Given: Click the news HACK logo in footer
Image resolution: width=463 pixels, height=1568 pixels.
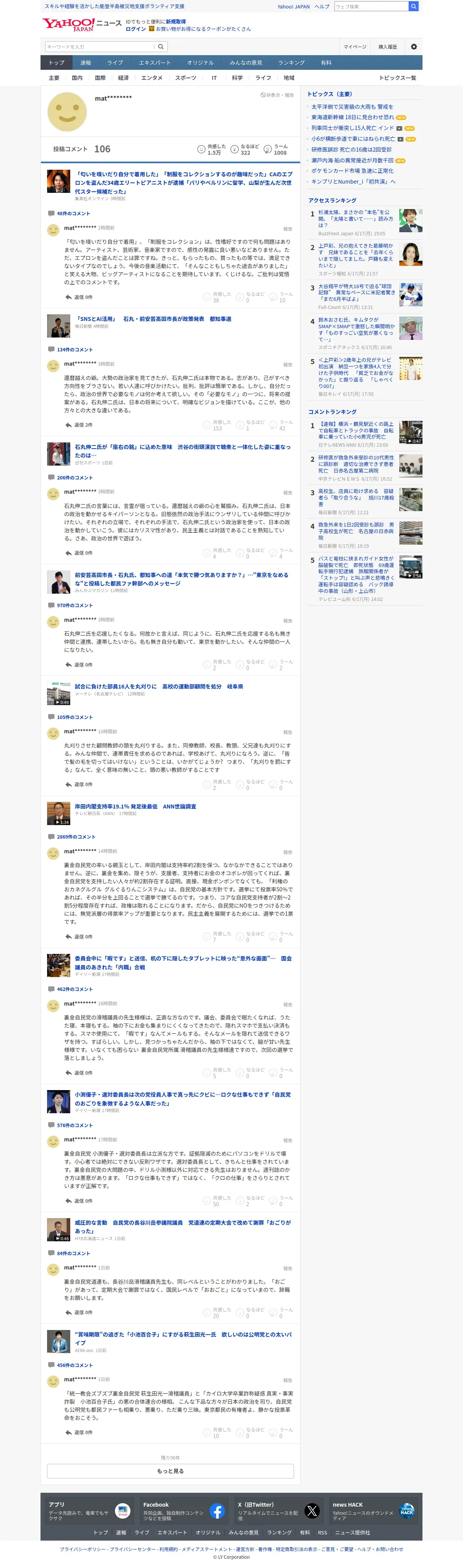Looking at the screenshot, I should coord(406,1511).
